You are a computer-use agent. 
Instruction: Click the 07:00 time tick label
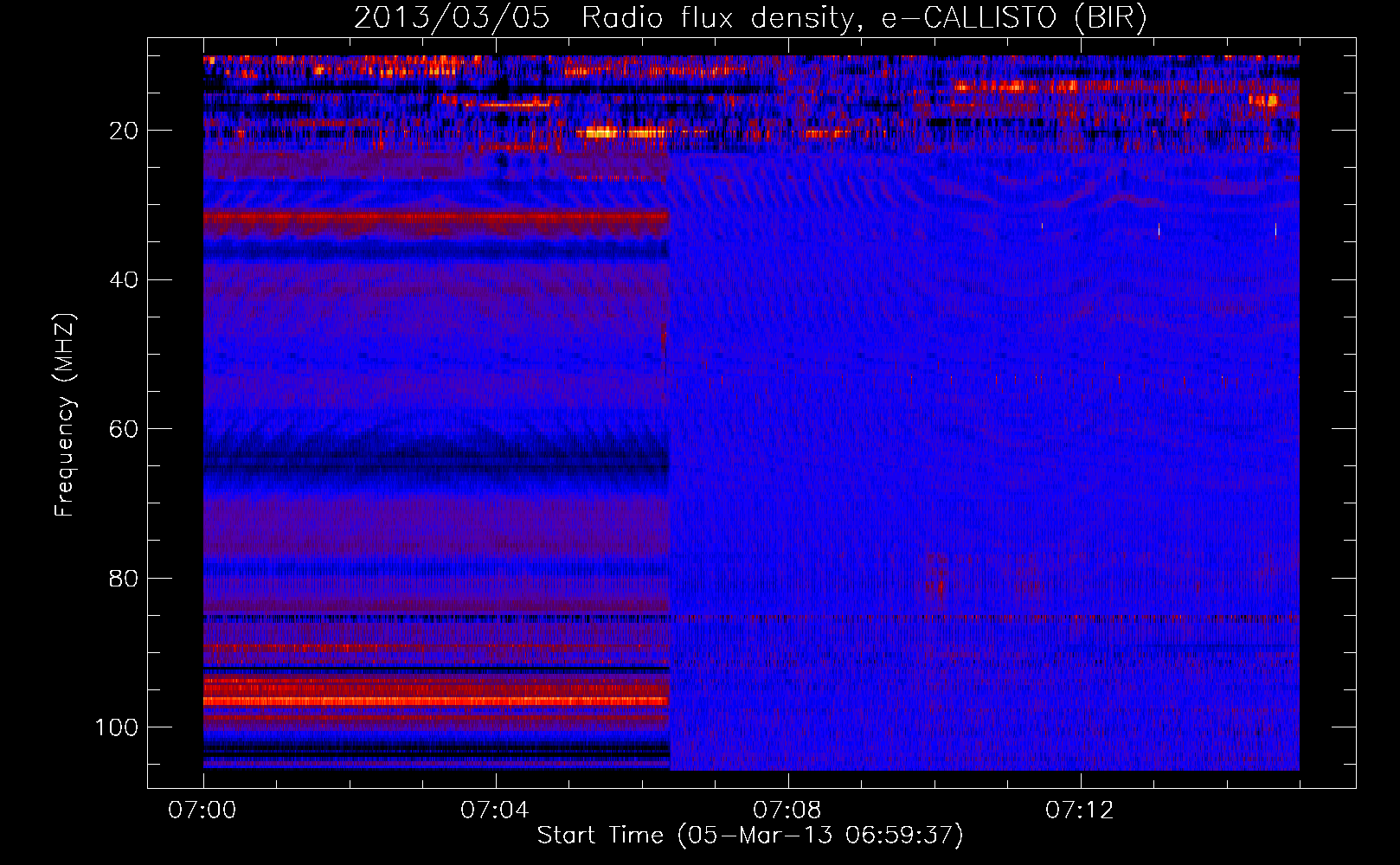click(202, 811)
